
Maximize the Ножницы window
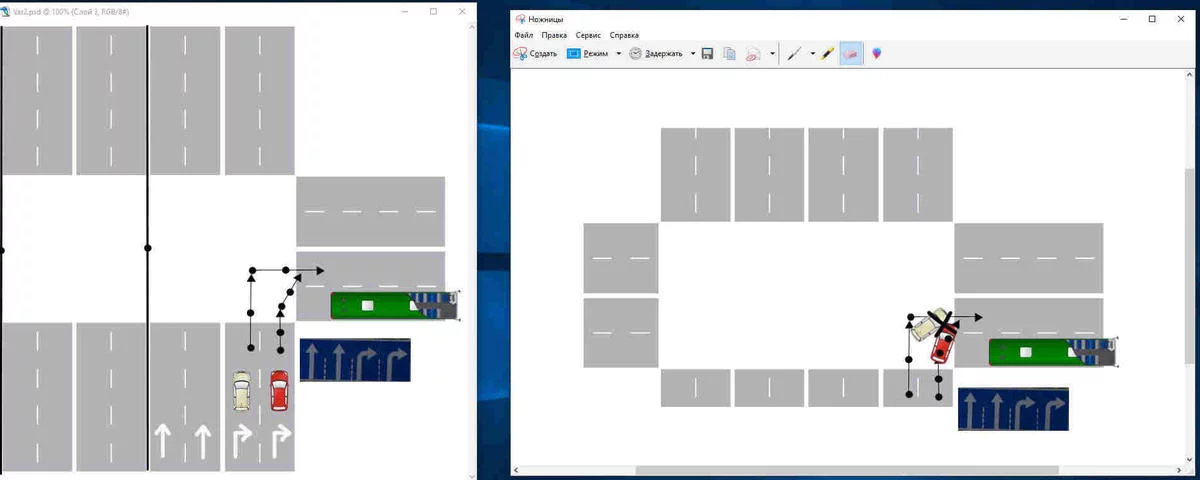[x=1152, y=18]
